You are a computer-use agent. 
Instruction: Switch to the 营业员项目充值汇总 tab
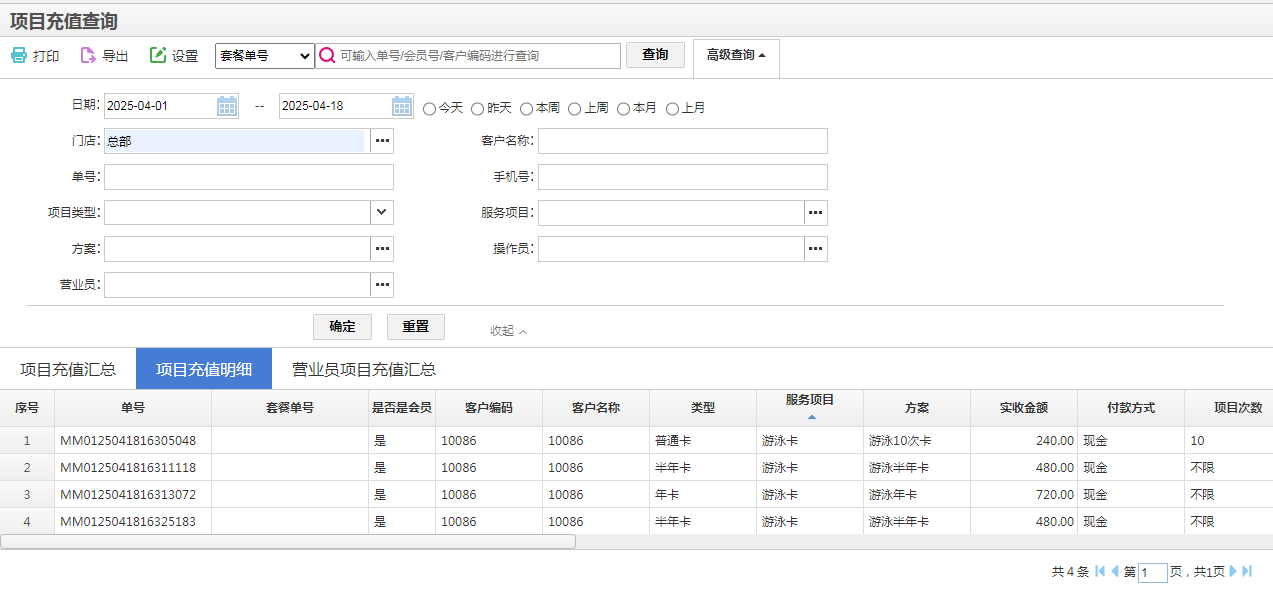364,369
